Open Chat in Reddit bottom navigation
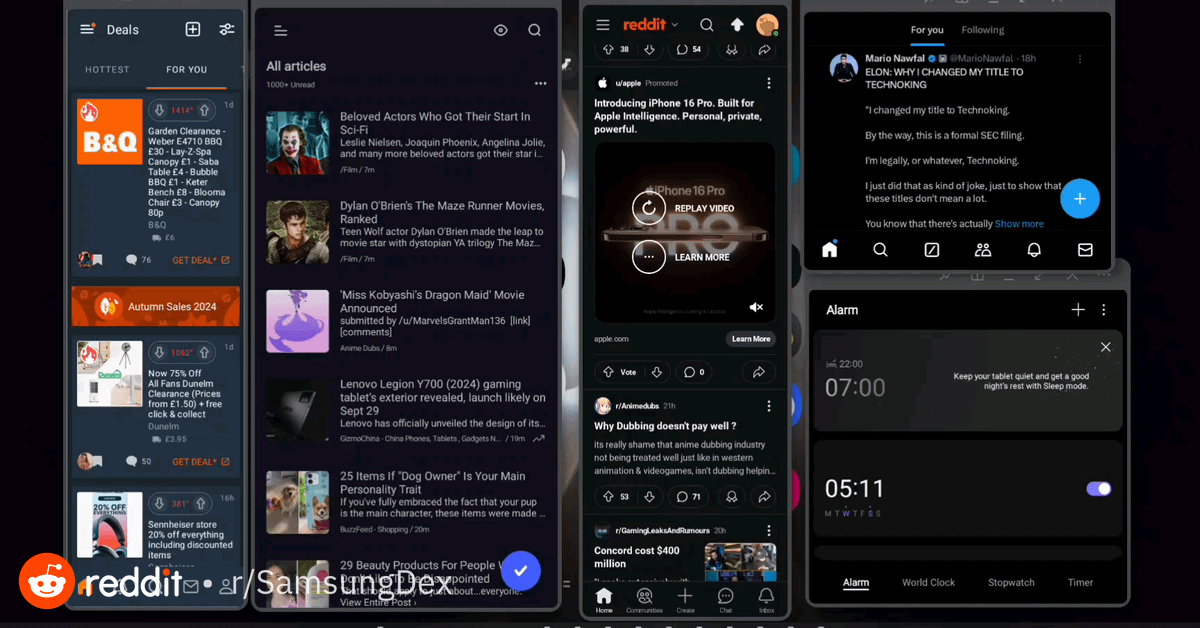 tap(726, 600)
